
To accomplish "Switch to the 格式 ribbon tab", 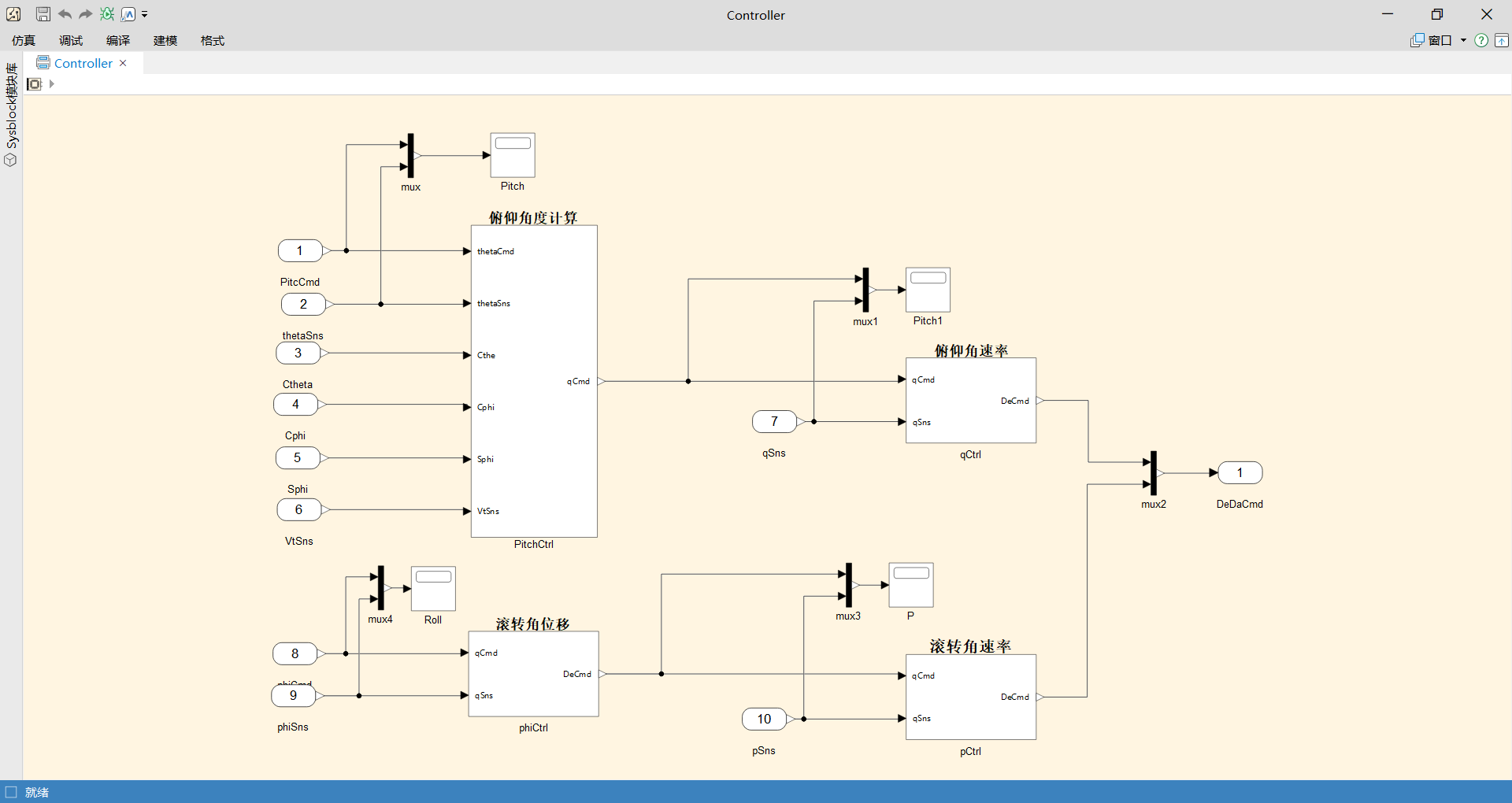I will (x=211, y=40).
